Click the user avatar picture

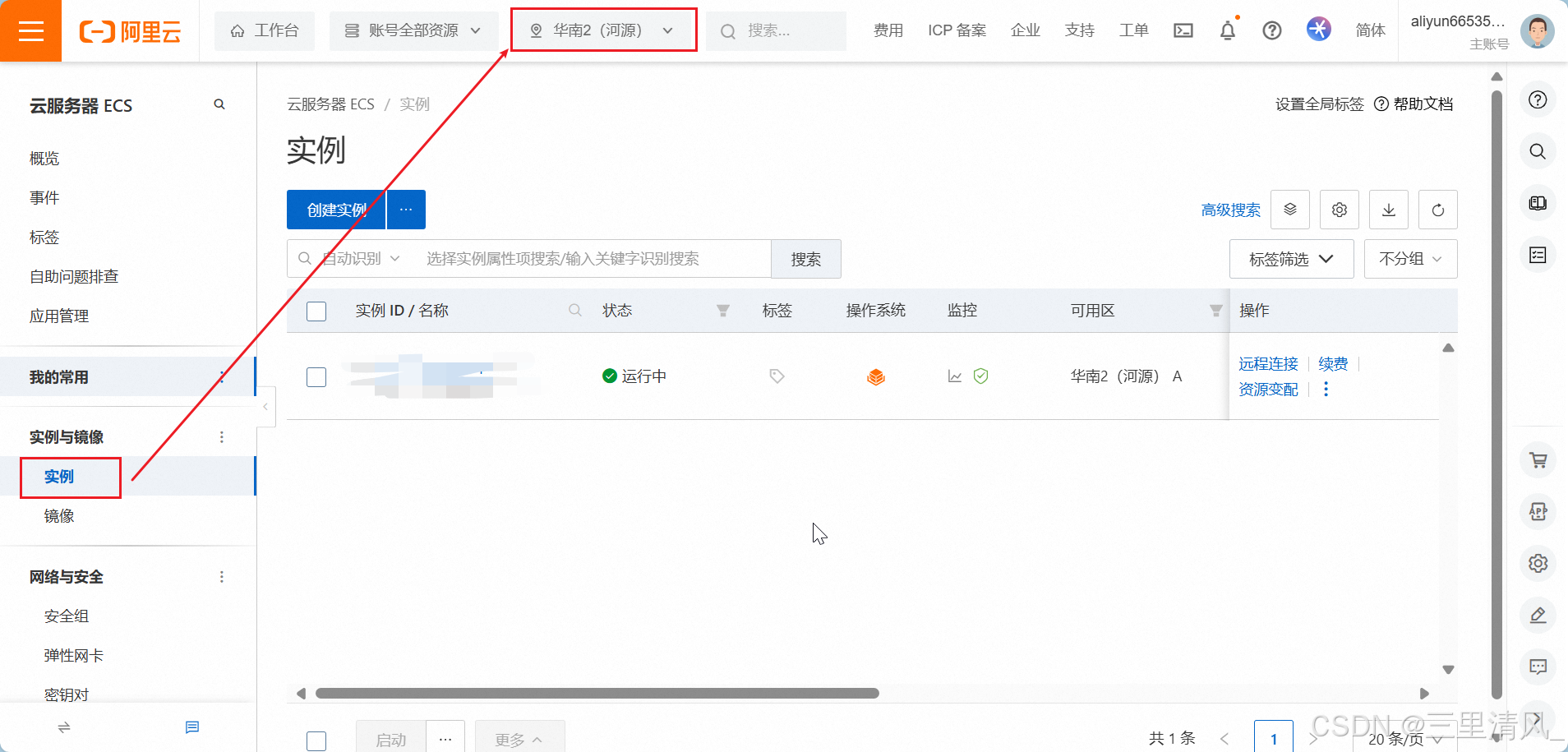(x=1537, y=31)
